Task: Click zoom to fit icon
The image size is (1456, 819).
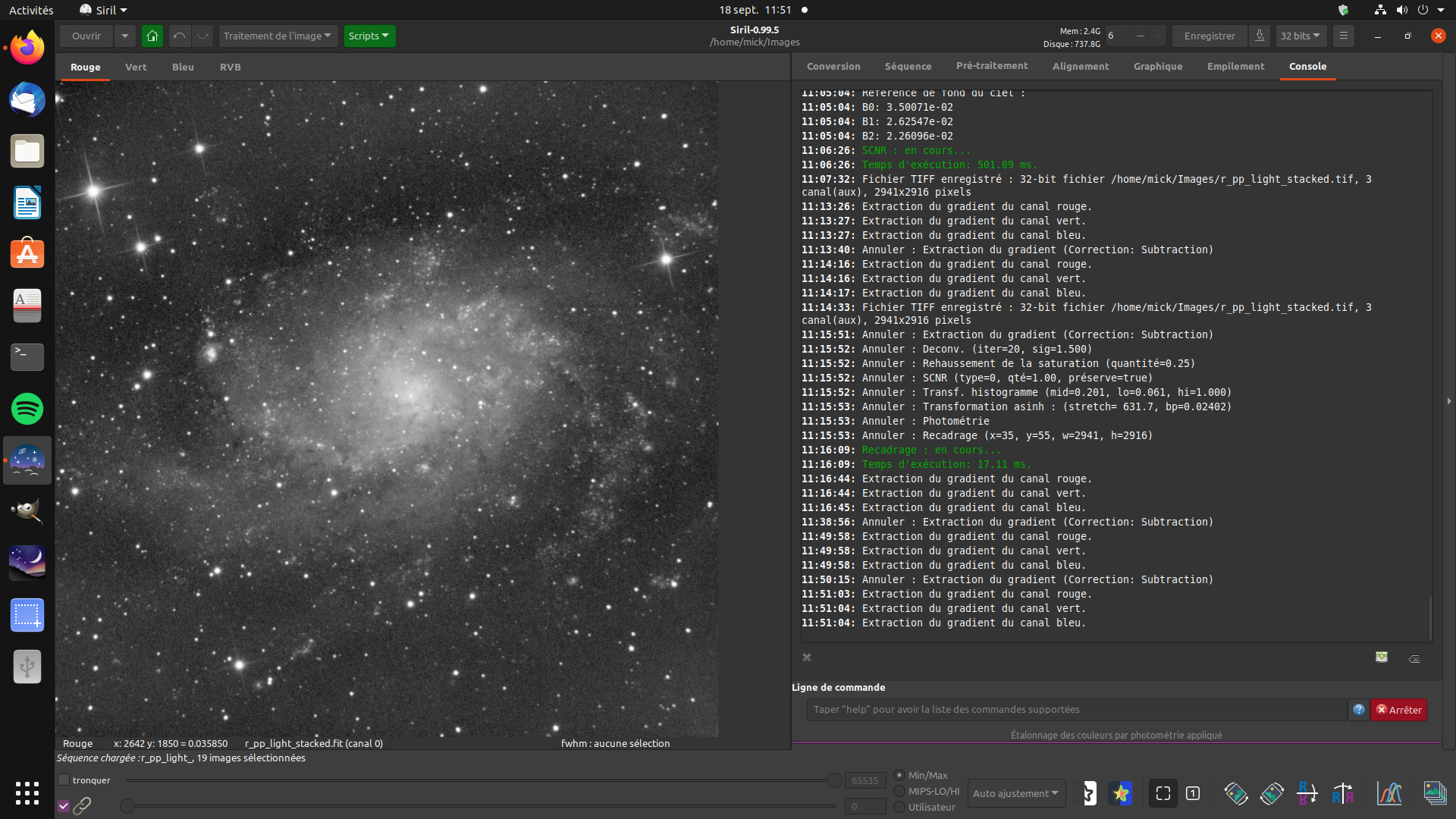Action: tap(1163, 793)
